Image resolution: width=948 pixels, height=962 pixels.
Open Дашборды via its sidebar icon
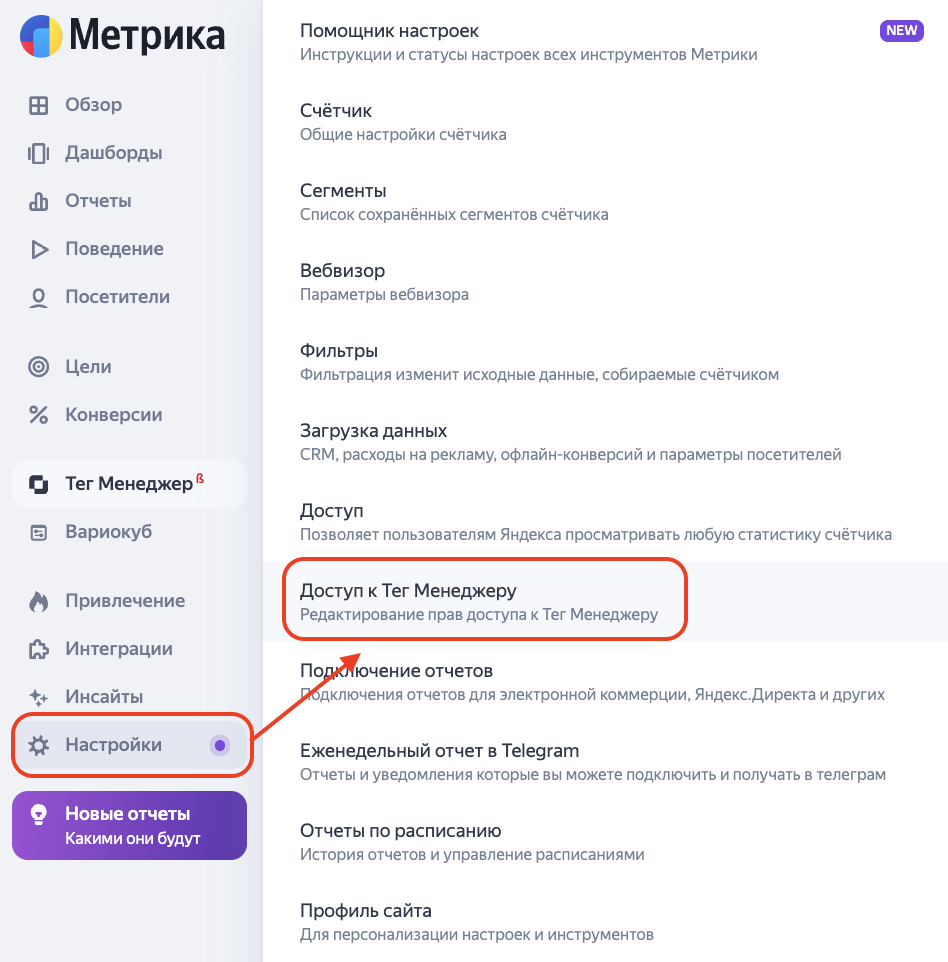(38, 153)
